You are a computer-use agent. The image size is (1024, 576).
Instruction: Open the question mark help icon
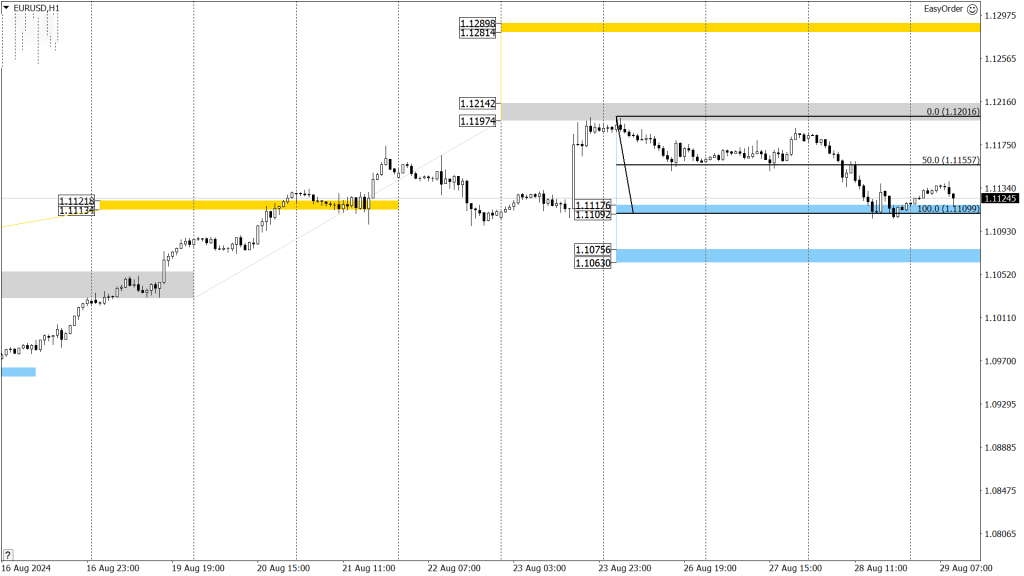[x=8, y=555]
